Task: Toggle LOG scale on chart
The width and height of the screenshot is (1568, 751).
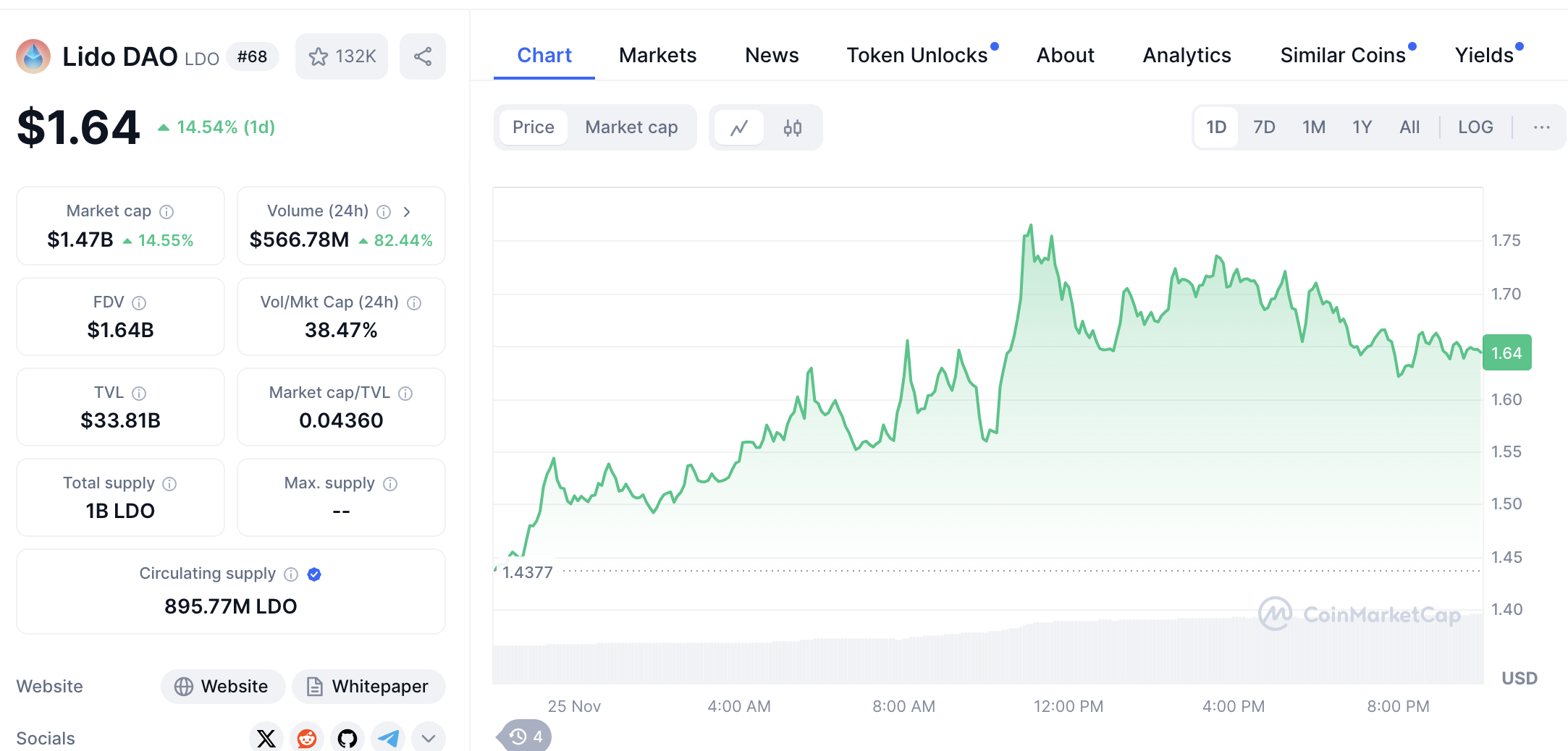Action: pos(1475,127)
